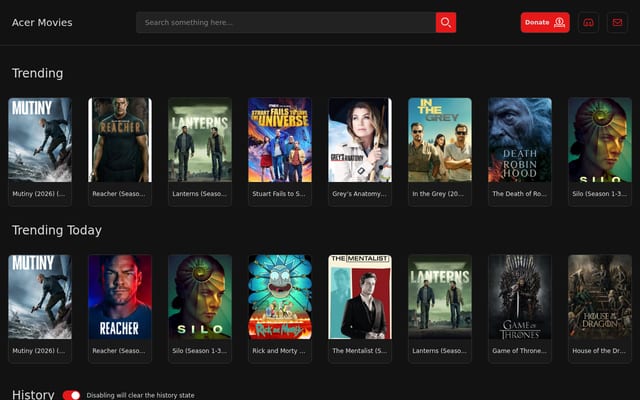The width and height of the screenshot is (640, 400).
Task: Click 'The Mentalist (S...' title text
Action: (x=360, y=351)
